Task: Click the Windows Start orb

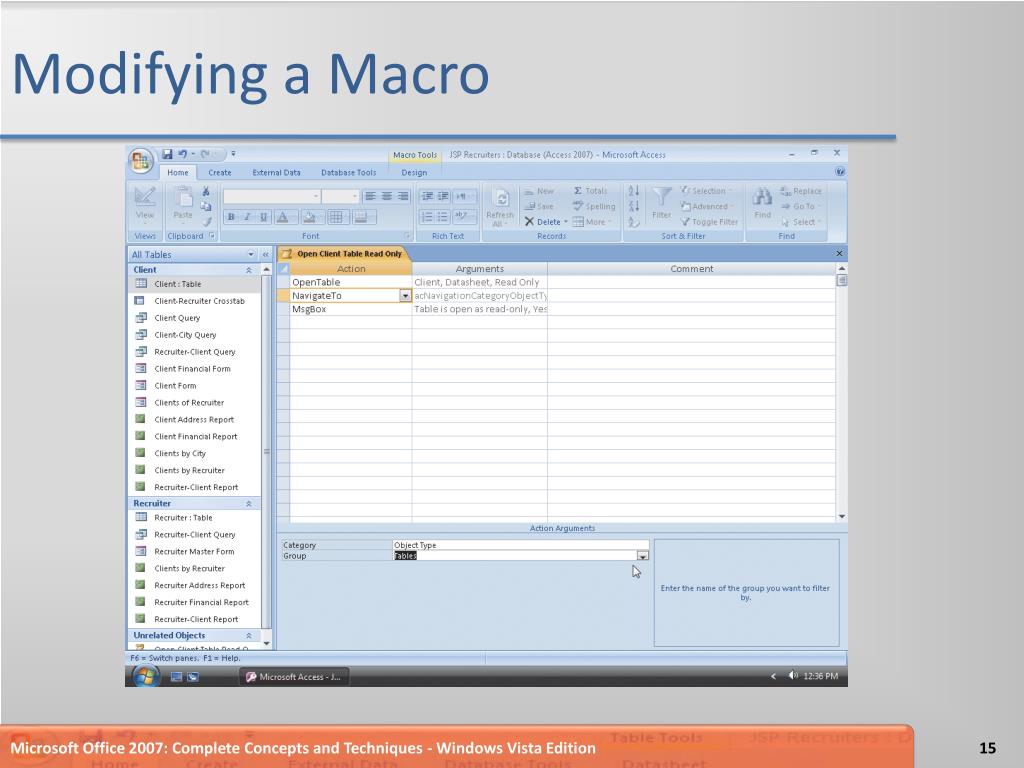Action: [x=146, y=676]
